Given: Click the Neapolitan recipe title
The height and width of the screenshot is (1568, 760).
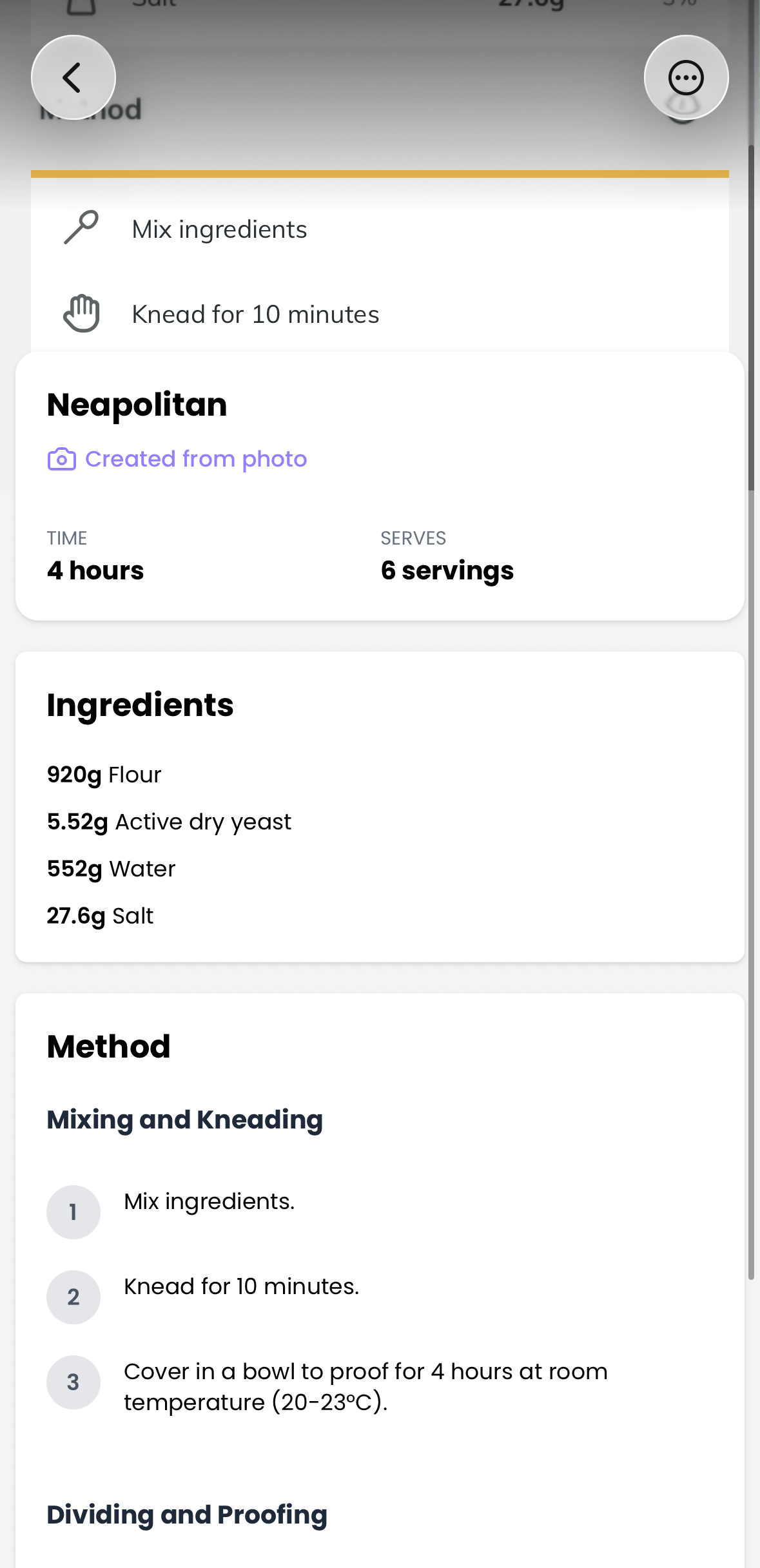Looking at the screenshot, I should [137, 405].
